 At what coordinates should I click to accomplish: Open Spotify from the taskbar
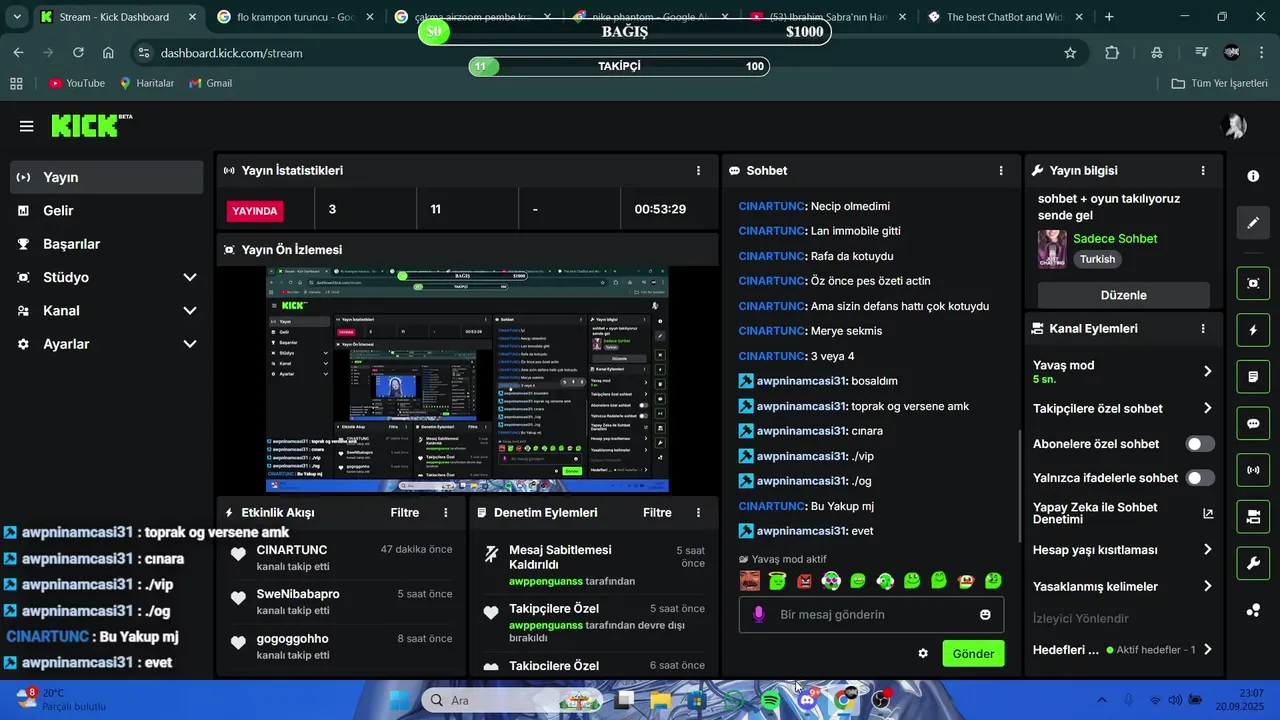[770, 701]
